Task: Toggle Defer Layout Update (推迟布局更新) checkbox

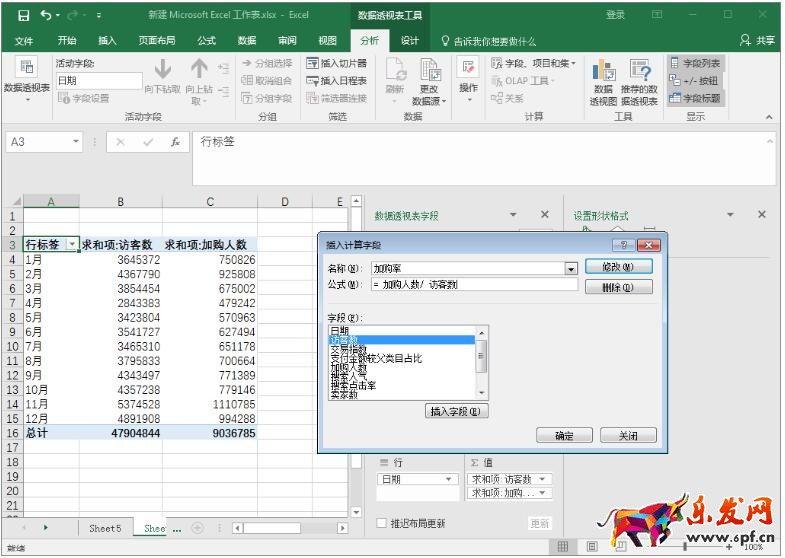Action: click(381, 523)
